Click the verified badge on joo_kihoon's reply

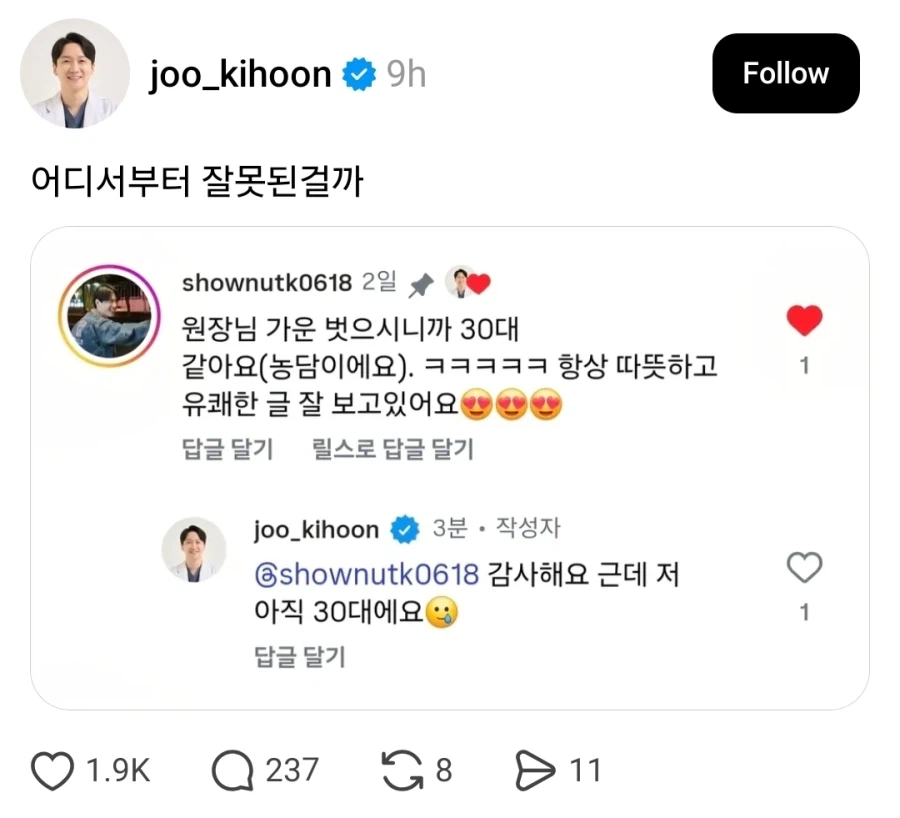(405, 530)
